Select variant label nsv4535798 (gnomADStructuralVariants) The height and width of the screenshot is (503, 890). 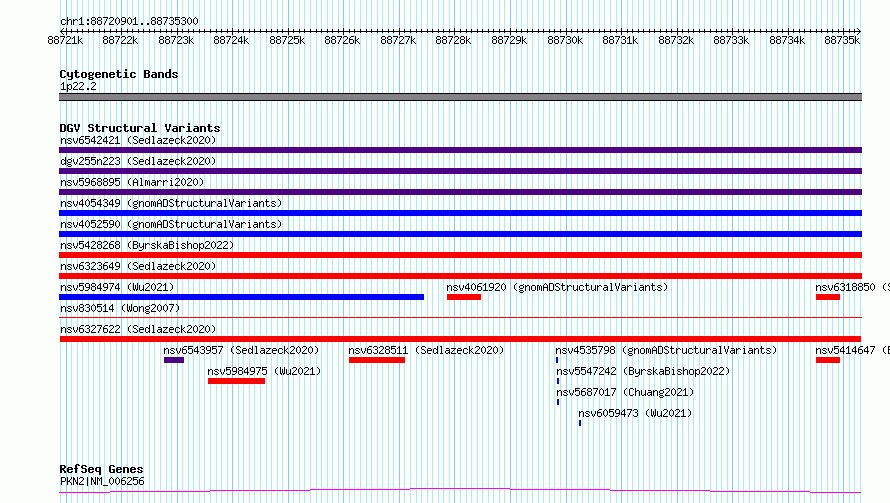tap(666, 350)
